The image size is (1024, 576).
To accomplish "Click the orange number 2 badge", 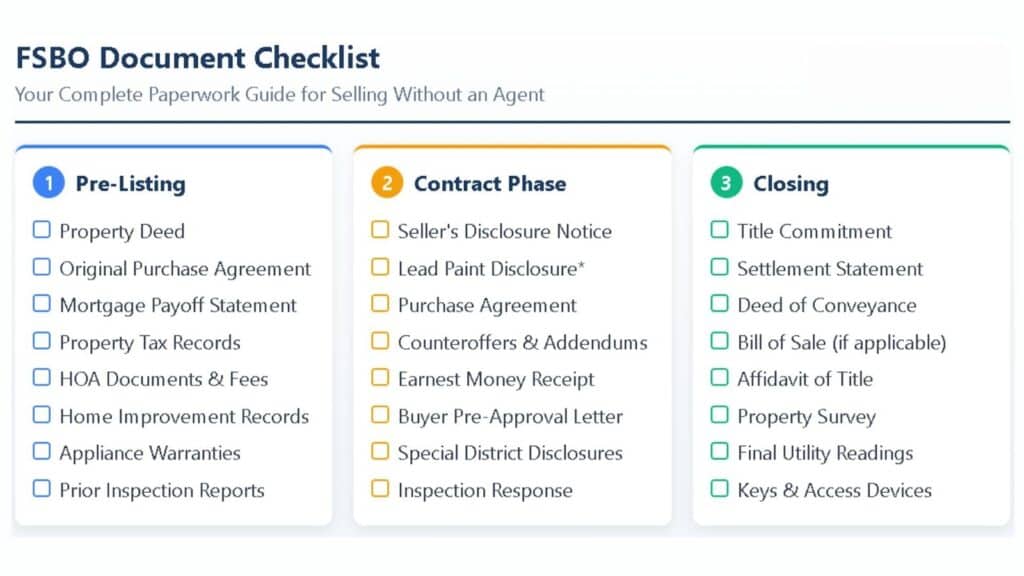I will [x=386, y=183].
